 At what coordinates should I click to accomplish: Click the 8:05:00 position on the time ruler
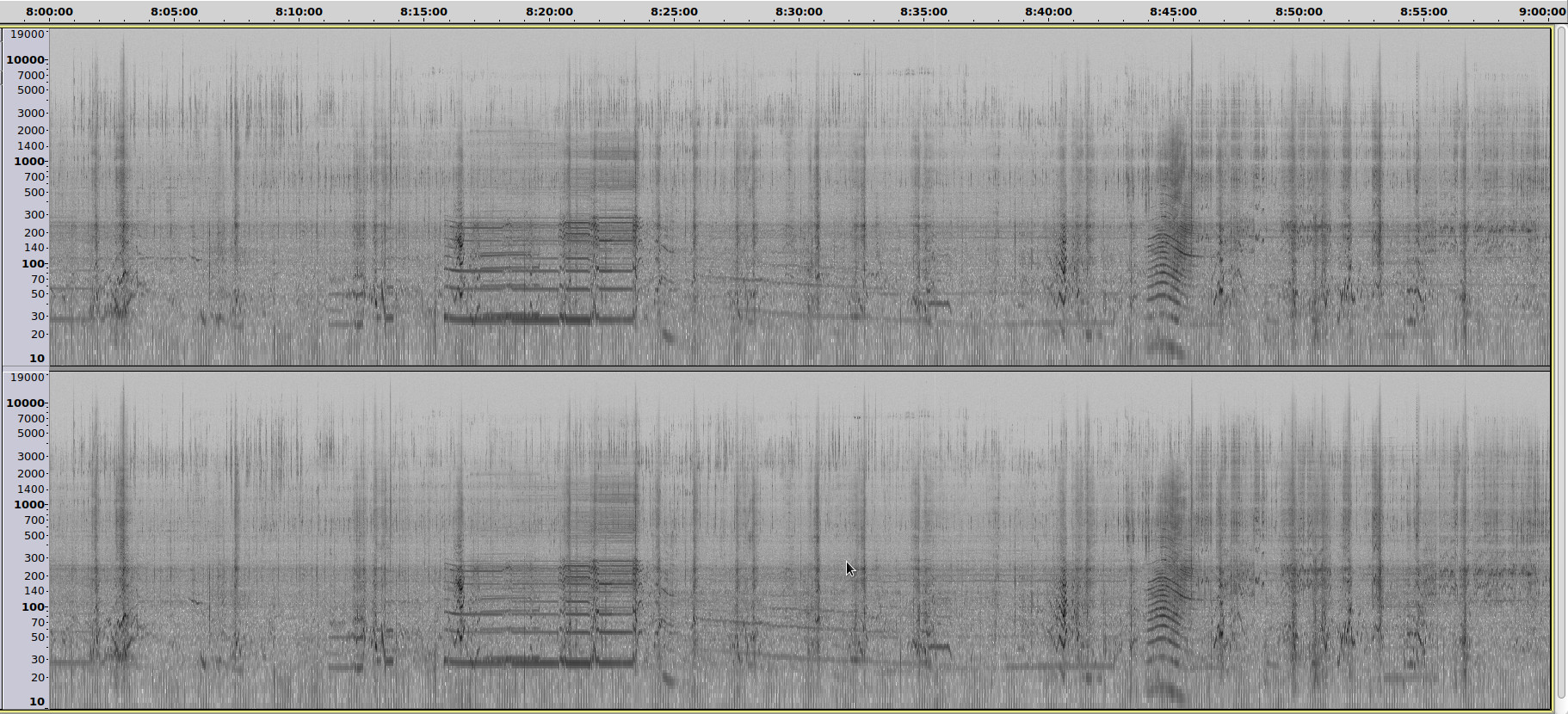[x=174, y=12]
